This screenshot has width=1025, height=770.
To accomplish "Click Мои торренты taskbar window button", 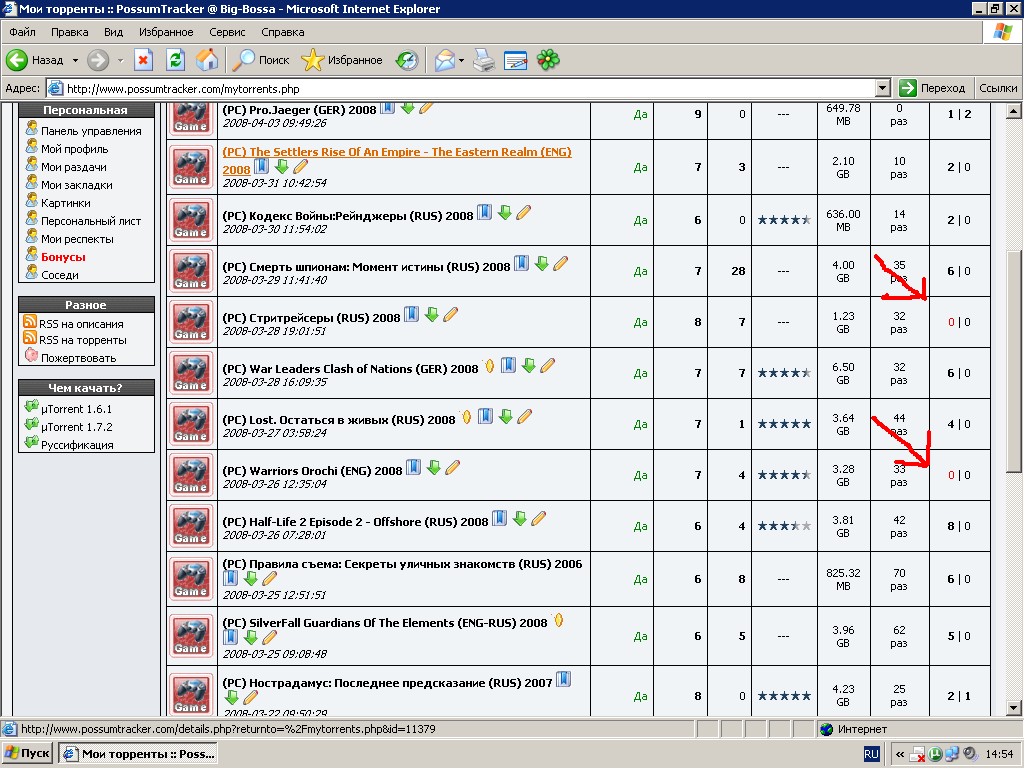I will (138, 754).
